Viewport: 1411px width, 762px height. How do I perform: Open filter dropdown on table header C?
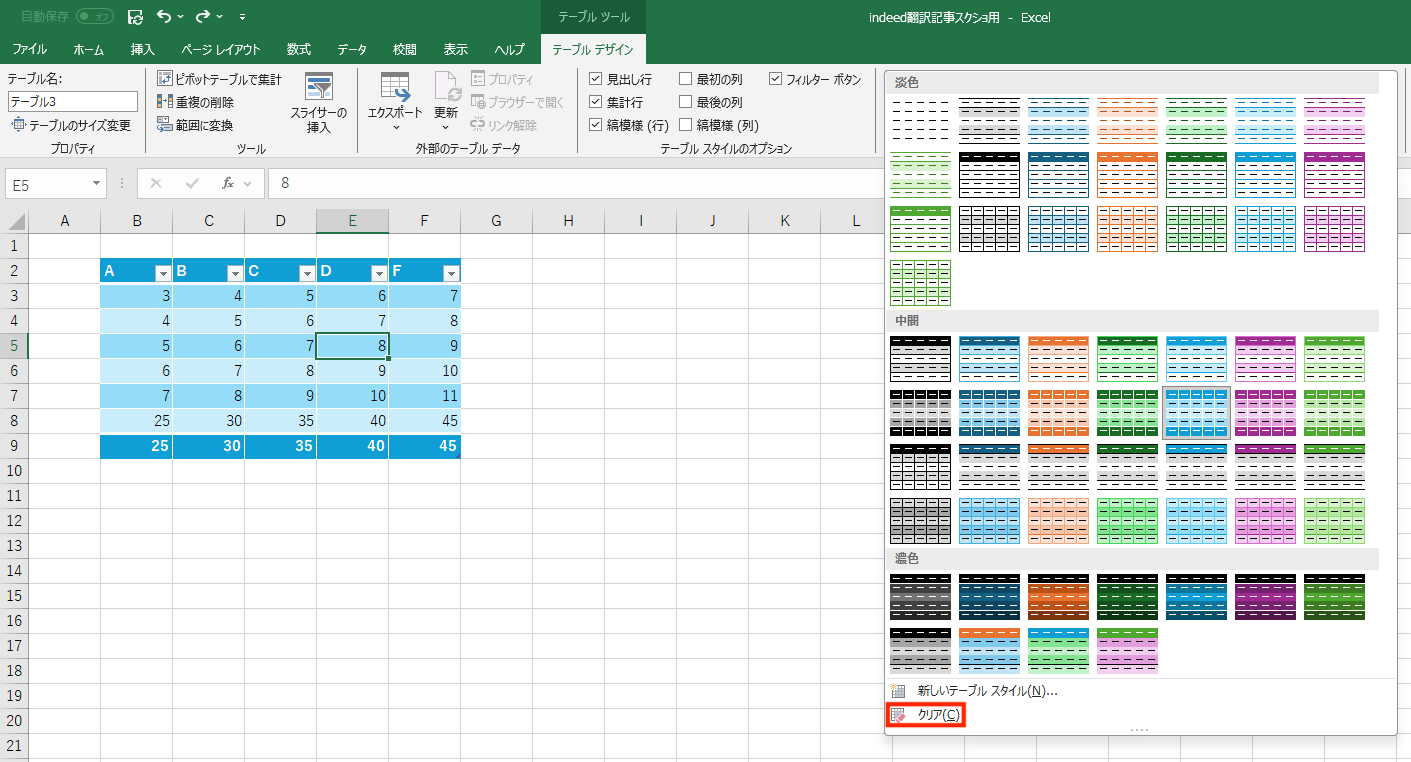pyautogui.click(x=307, y=274)
